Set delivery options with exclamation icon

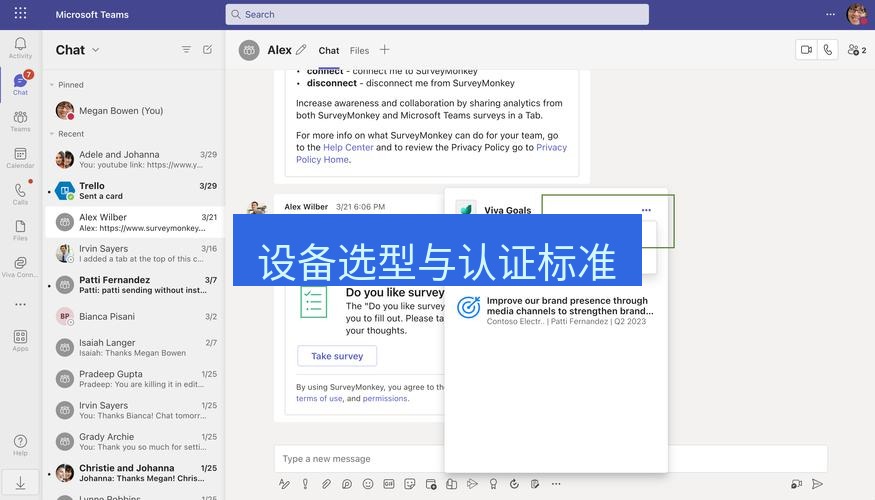pyautogui.click(x=305, y=484)
